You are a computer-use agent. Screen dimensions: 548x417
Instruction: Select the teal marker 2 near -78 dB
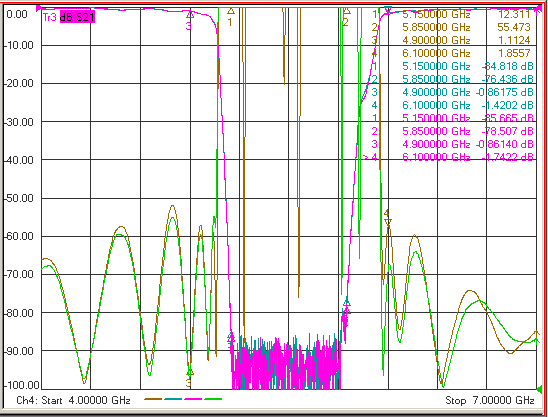point(346,303)
